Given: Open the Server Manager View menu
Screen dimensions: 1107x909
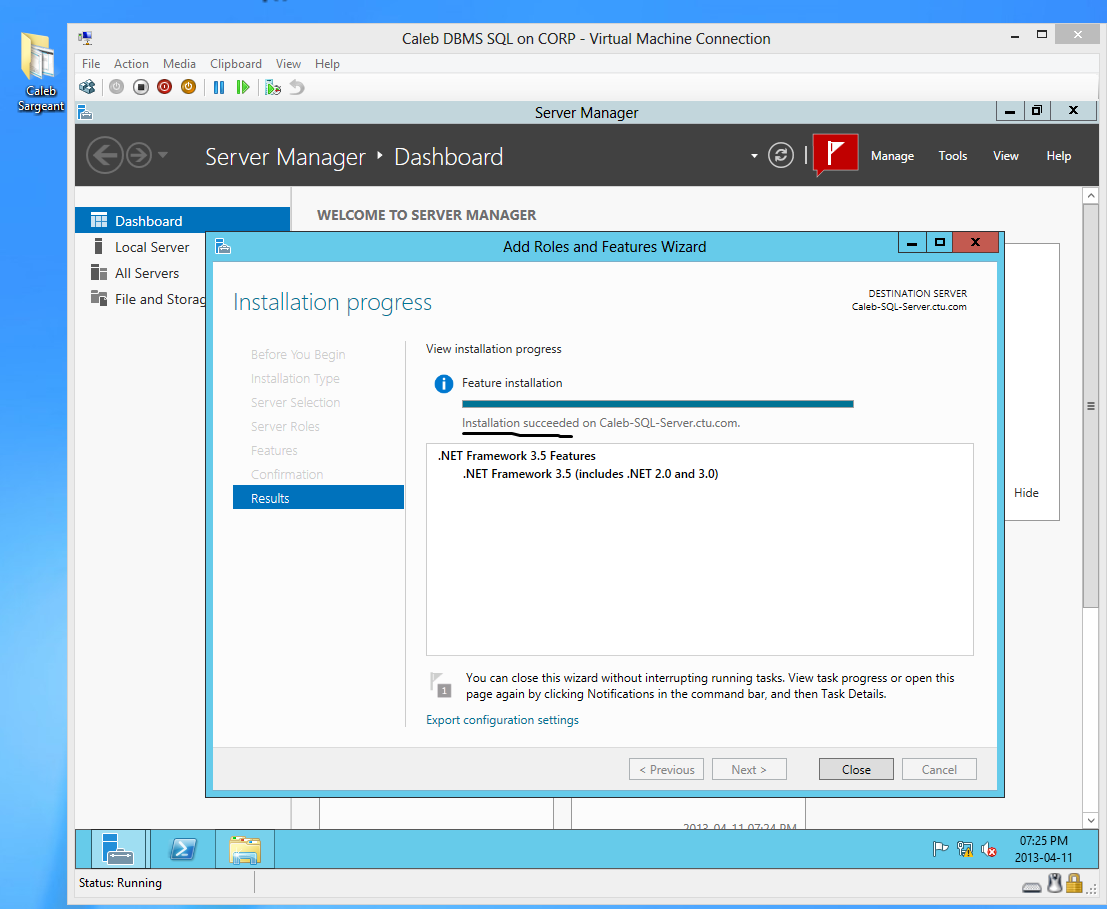Looking at the screenshot, I should click(x=1005, y=156).
